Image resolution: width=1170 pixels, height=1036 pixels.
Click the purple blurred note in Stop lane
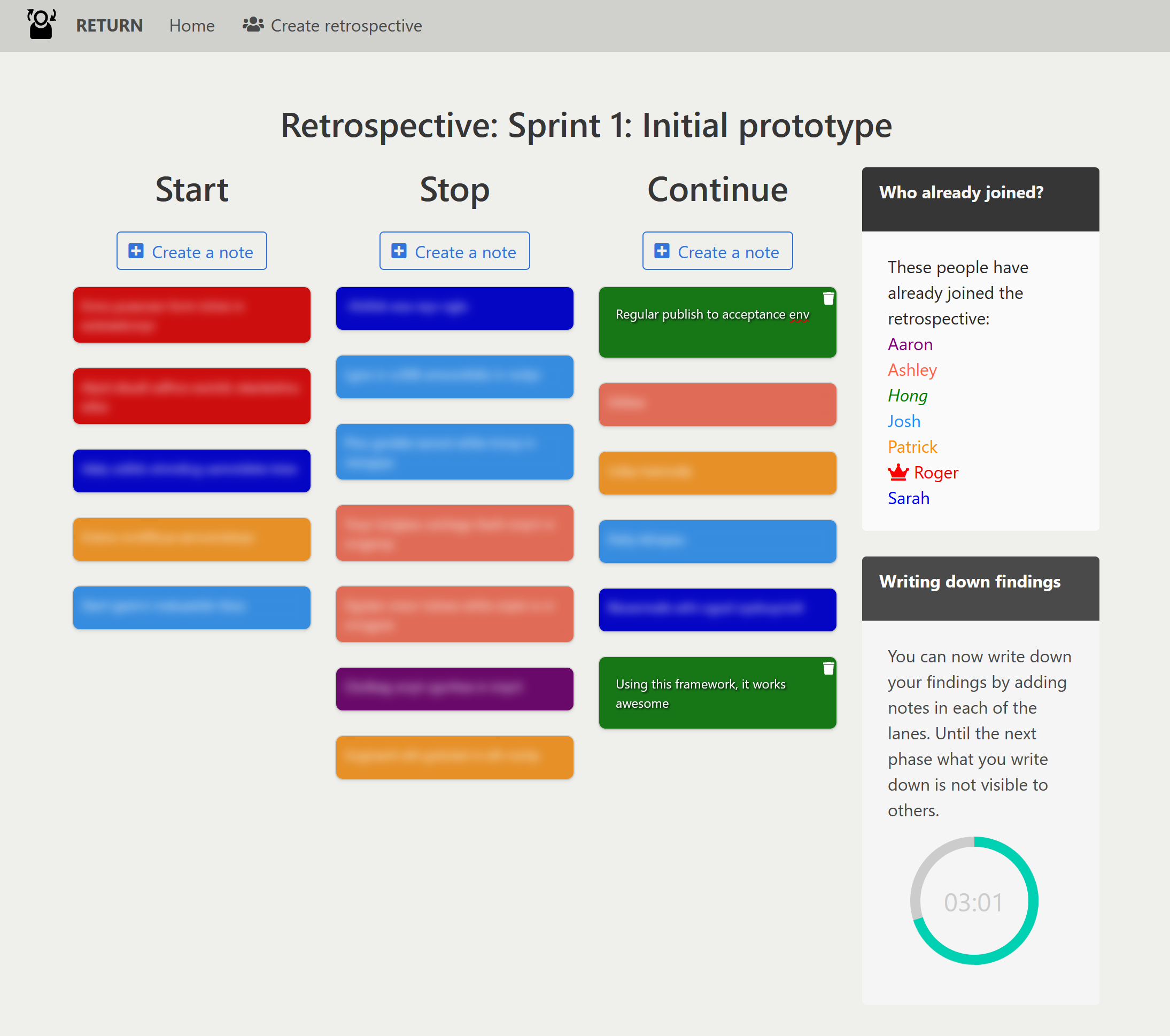click(454, 689)
